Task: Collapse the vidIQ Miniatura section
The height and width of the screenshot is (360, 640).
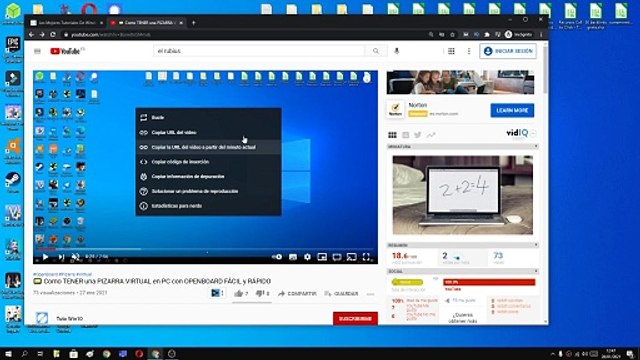Action: [536, 146]
